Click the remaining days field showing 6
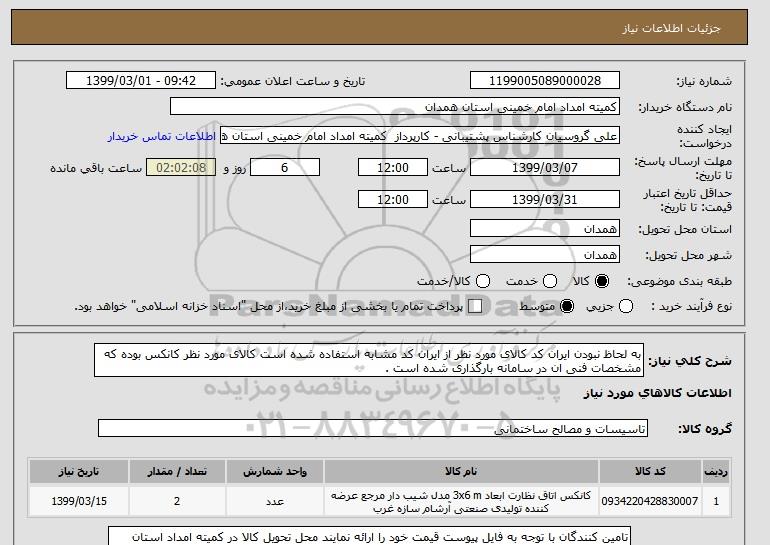Viewport: 770px width, 545px height. pos(285,167)
